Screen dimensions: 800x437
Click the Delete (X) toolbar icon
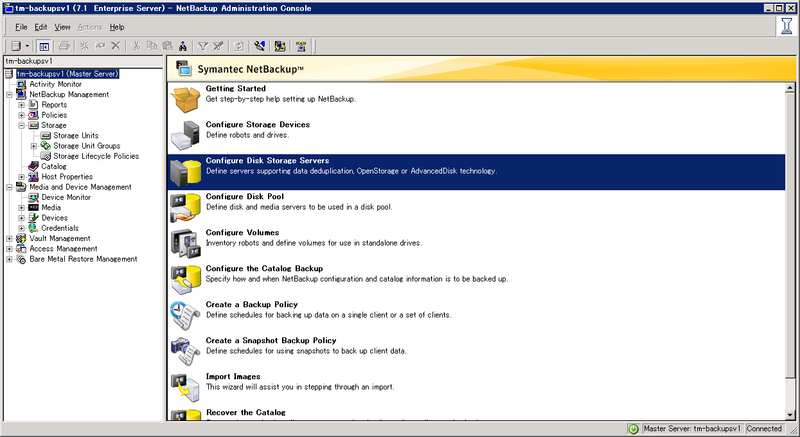pyautogui.click(x=116, y=46)
